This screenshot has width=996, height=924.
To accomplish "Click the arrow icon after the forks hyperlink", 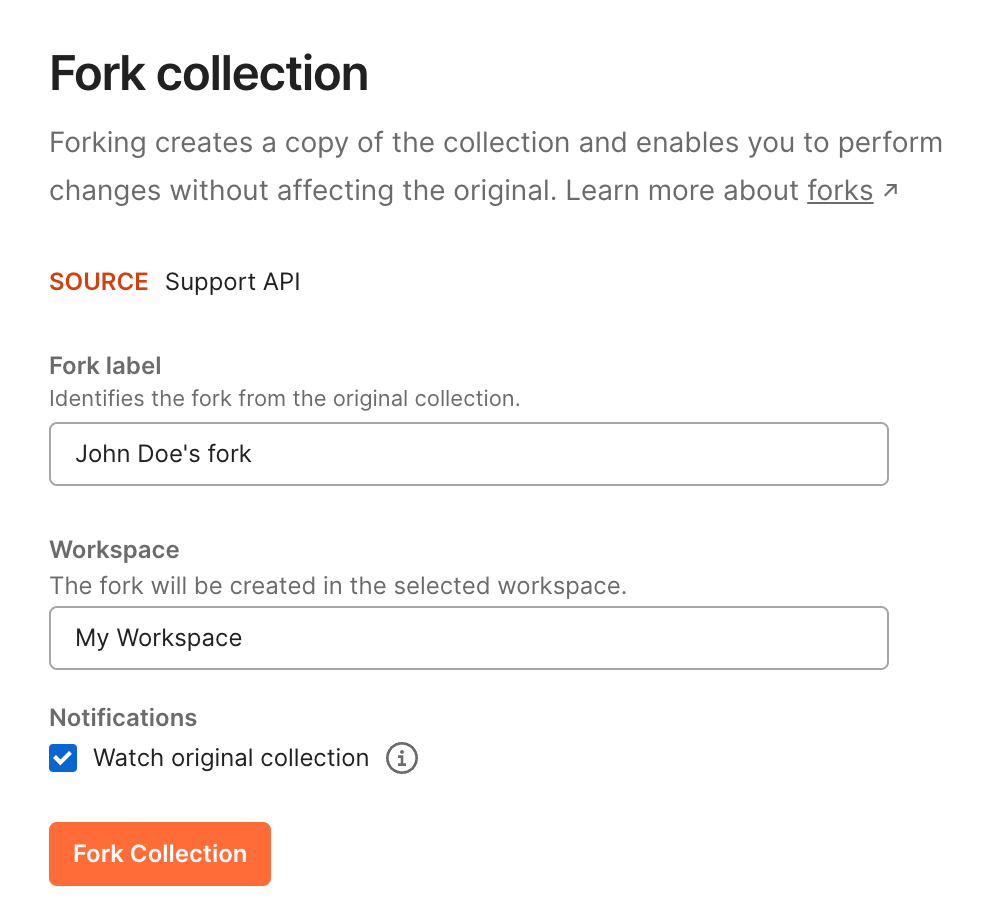I will pyautogui.click(x=890, y=189).
